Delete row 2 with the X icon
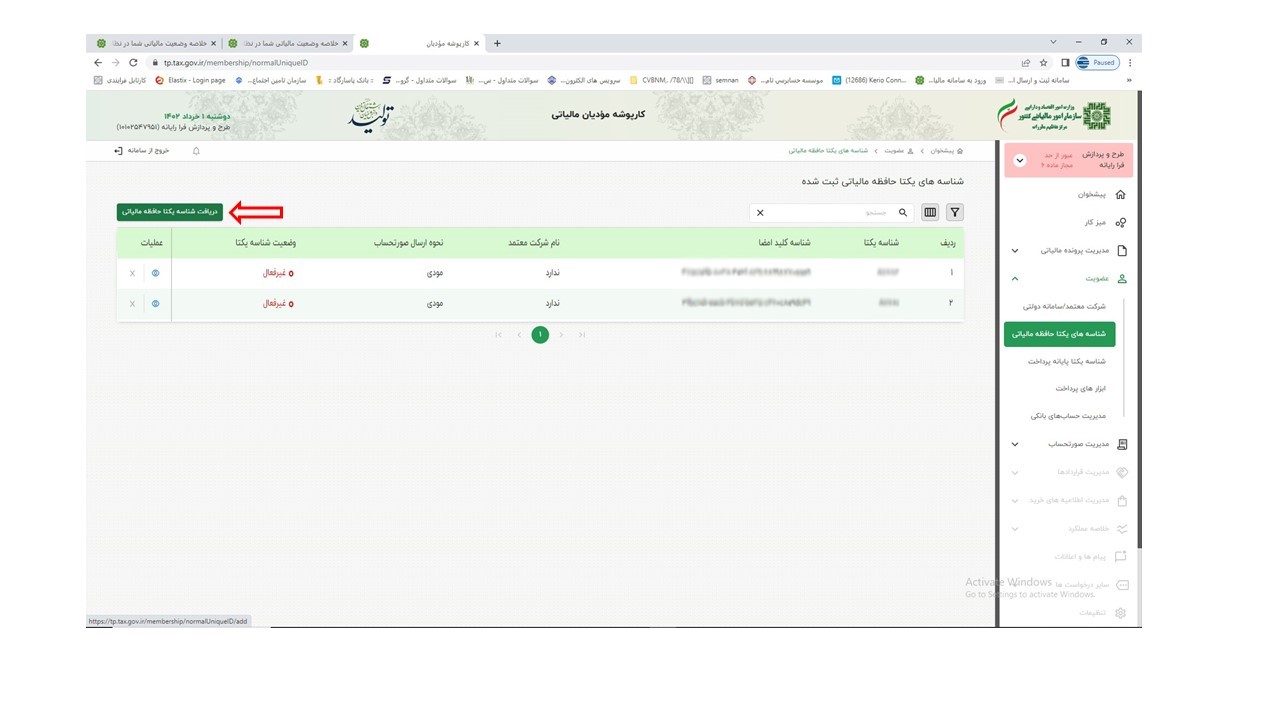This screenshot has height=720, width=1280. [132, 304]
